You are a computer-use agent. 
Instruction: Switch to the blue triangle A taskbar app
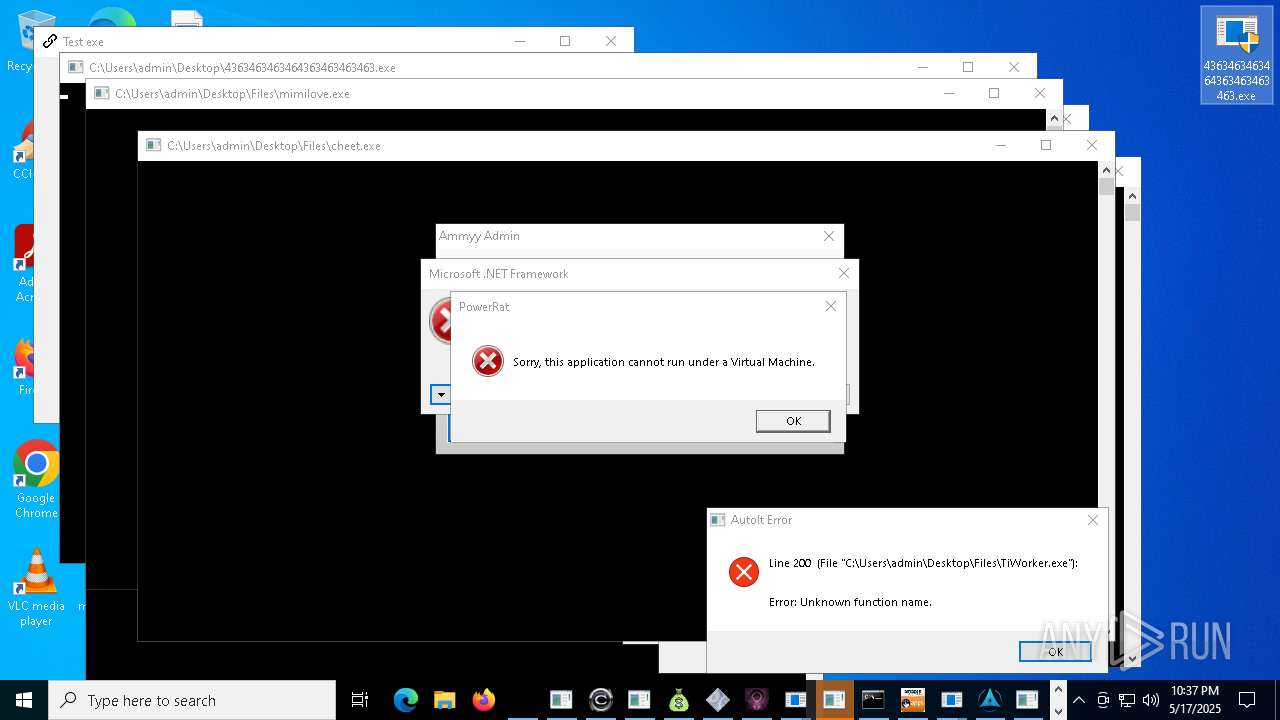990,700
